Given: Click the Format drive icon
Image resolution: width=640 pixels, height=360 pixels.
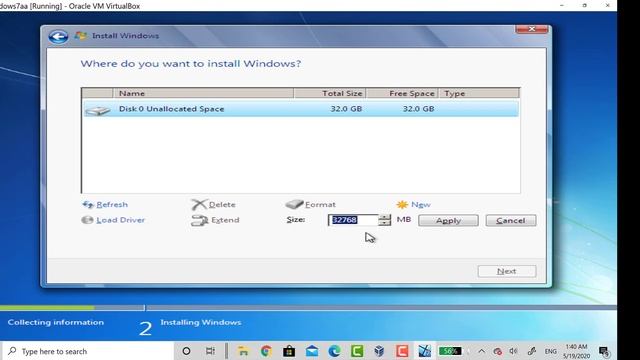Looking at the screenshot, I should 294,204.
